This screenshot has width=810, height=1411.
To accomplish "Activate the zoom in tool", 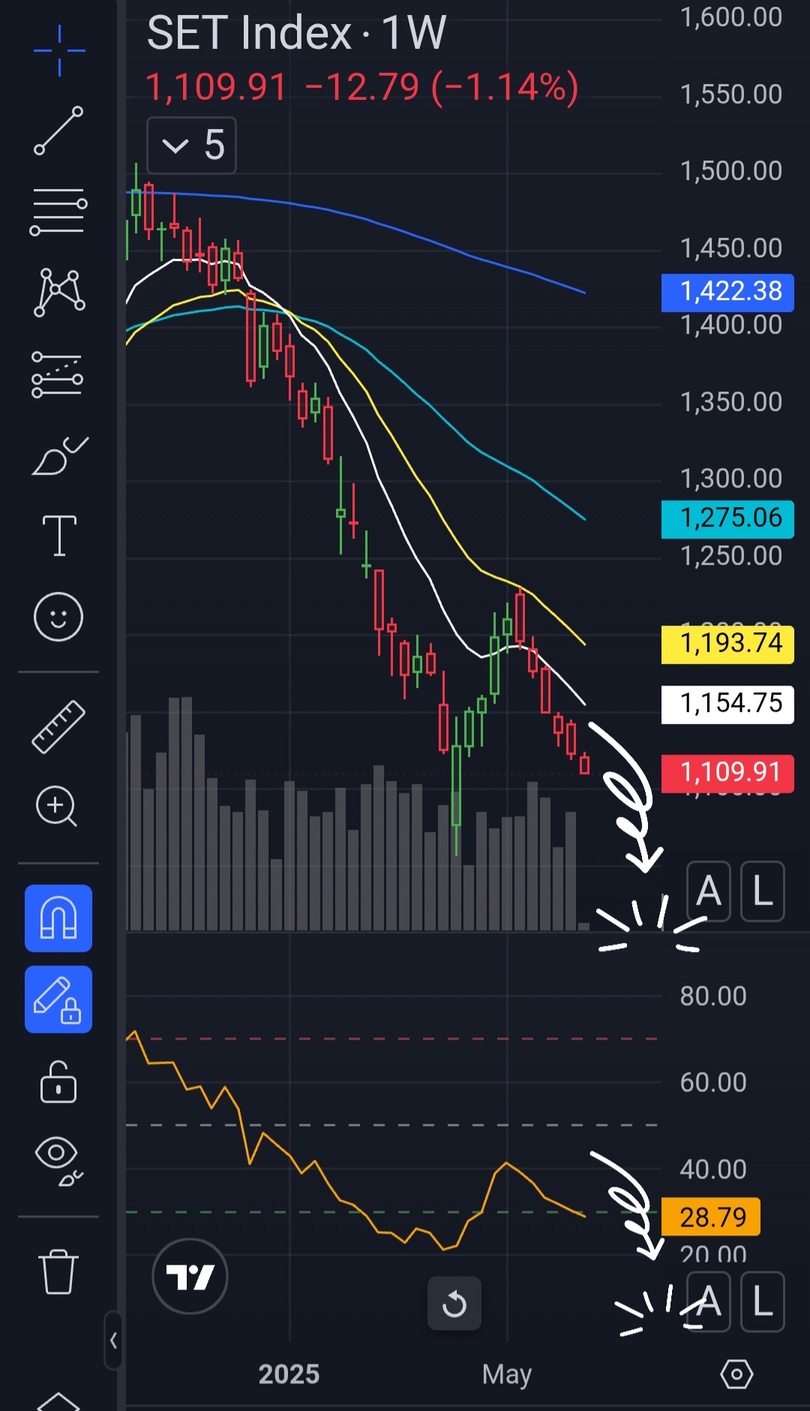I will [57, 806].
